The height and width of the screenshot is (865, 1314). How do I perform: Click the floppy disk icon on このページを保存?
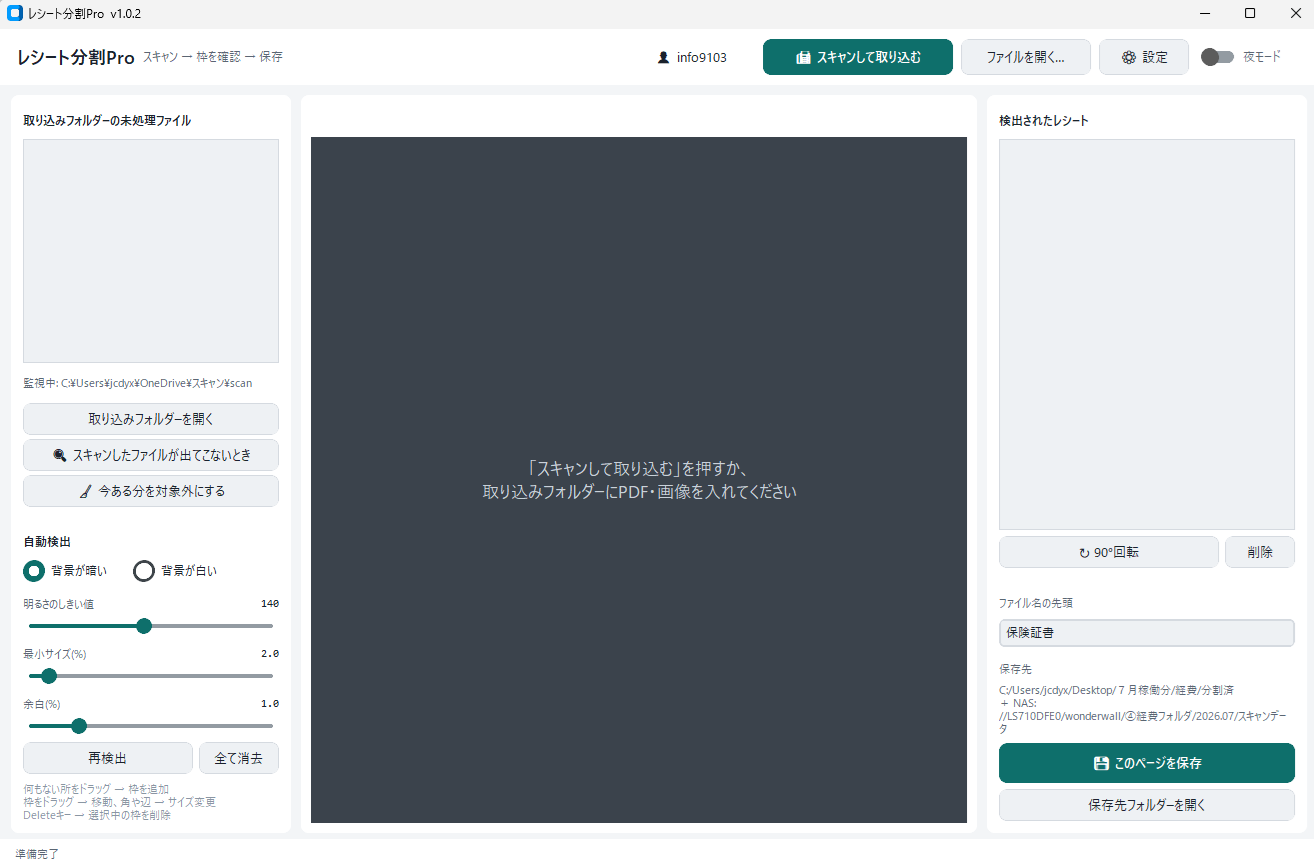coord(1101,763)
